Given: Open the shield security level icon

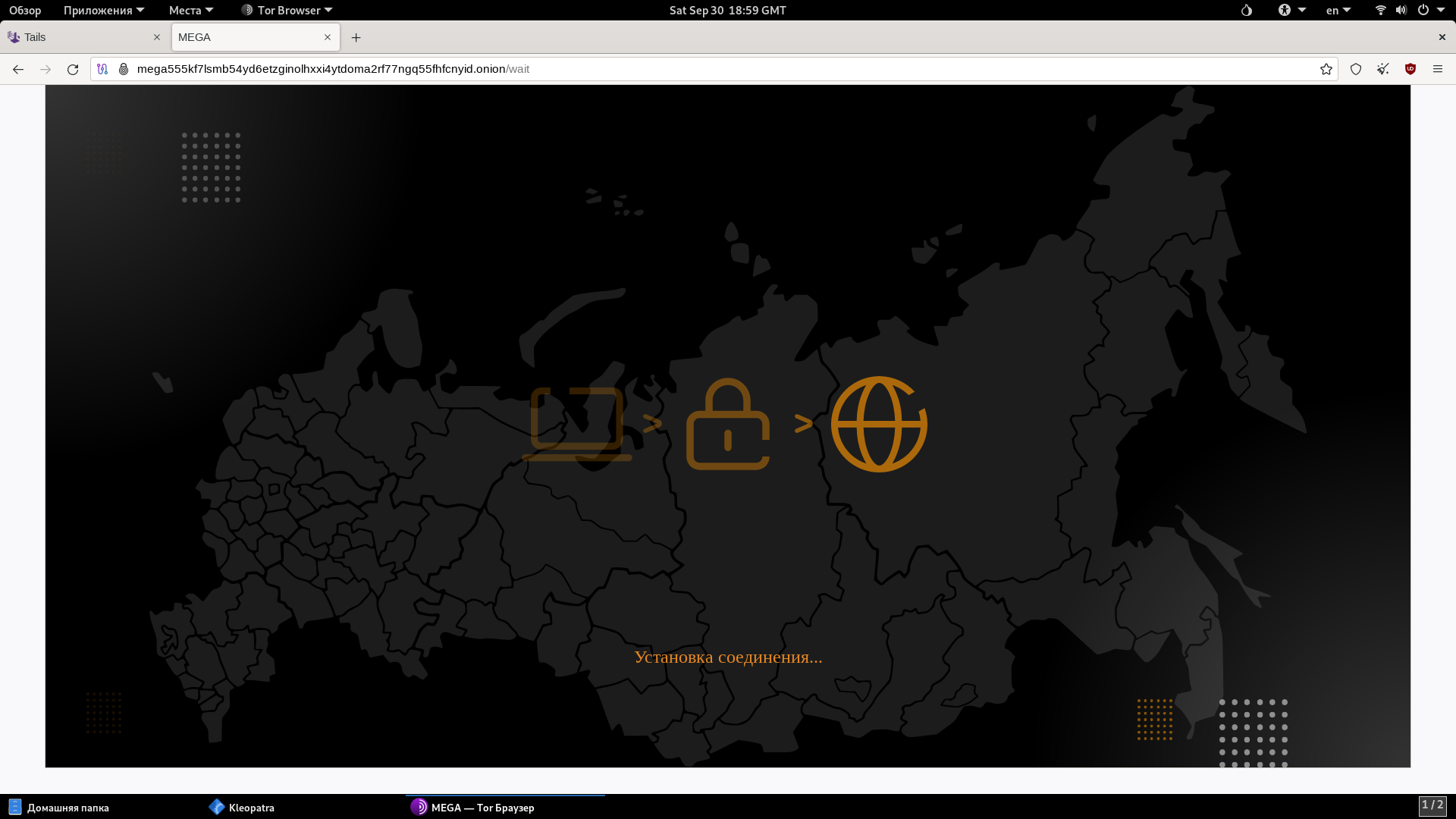Looking at the screenshot, I should [x=1356, y=69].
